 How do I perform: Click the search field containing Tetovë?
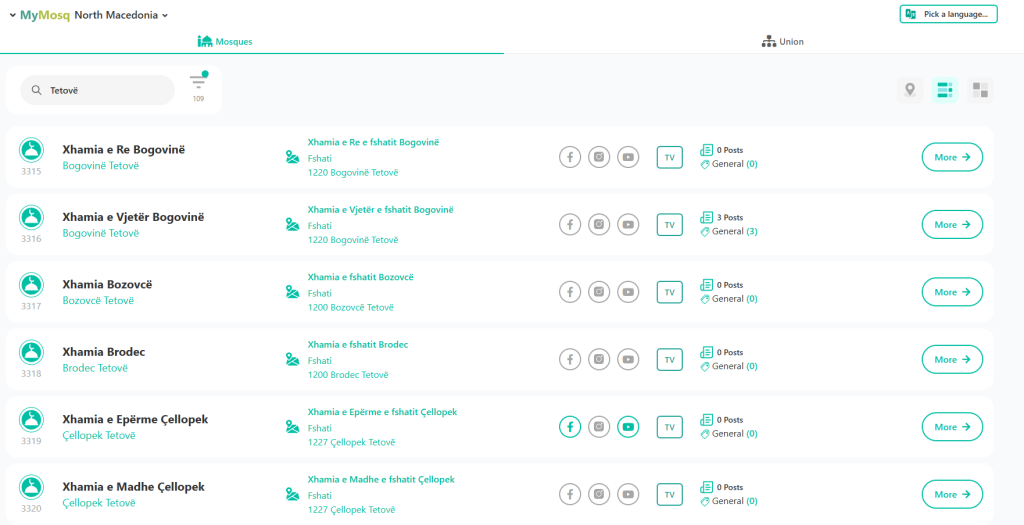pos(105,90)
